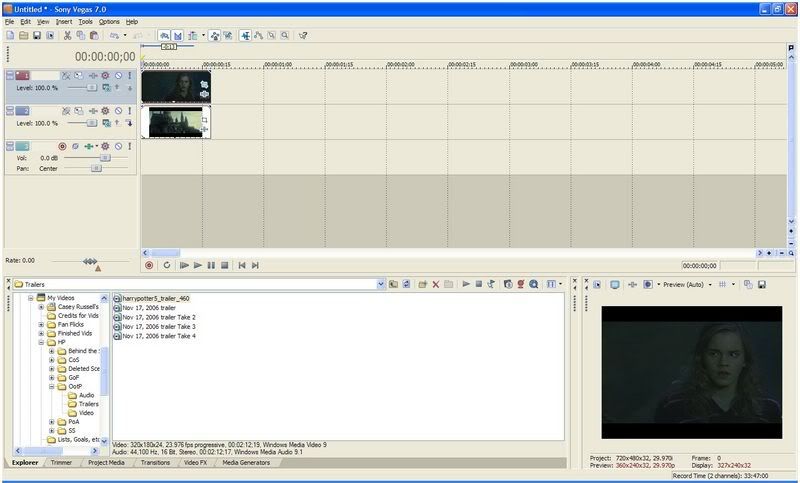Open project Properties from the toolbar
Viewport: 800px width, 483px height.
(50, 35)
